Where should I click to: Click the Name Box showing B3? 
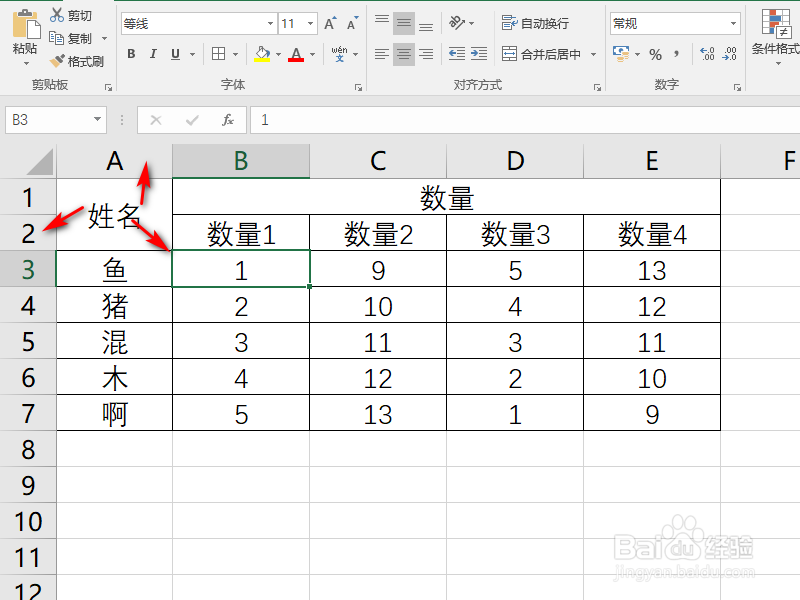[x=49, y=120]
